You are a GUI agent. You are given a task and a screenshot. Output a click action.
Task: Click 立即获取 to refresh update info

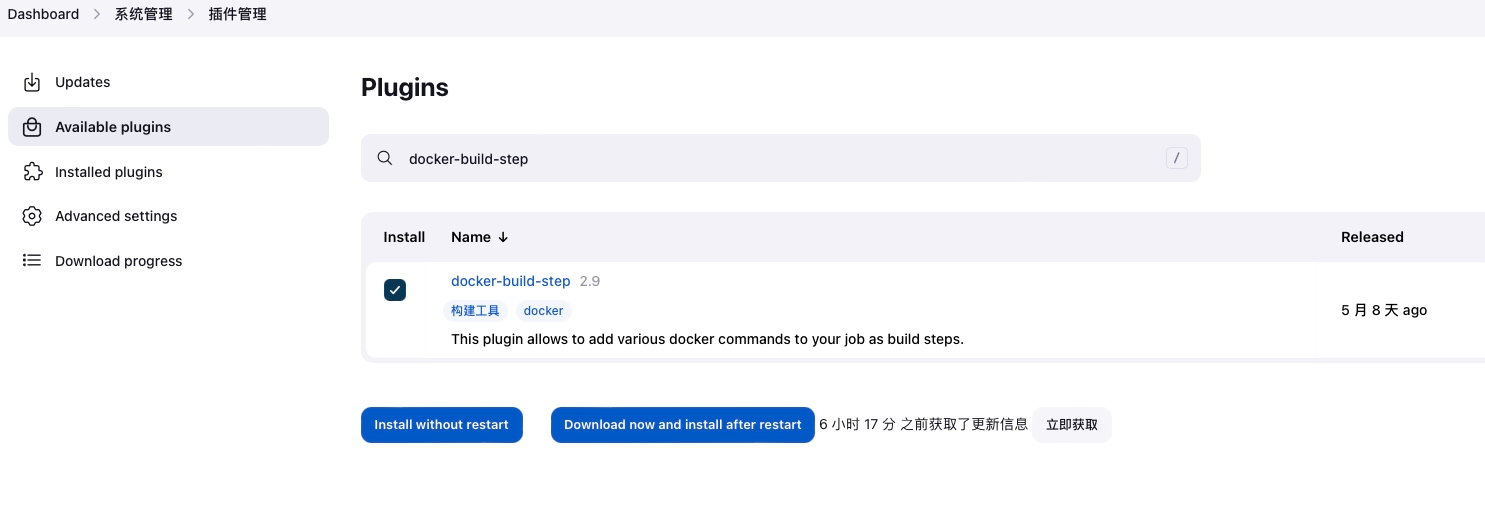click(1071, 425)
